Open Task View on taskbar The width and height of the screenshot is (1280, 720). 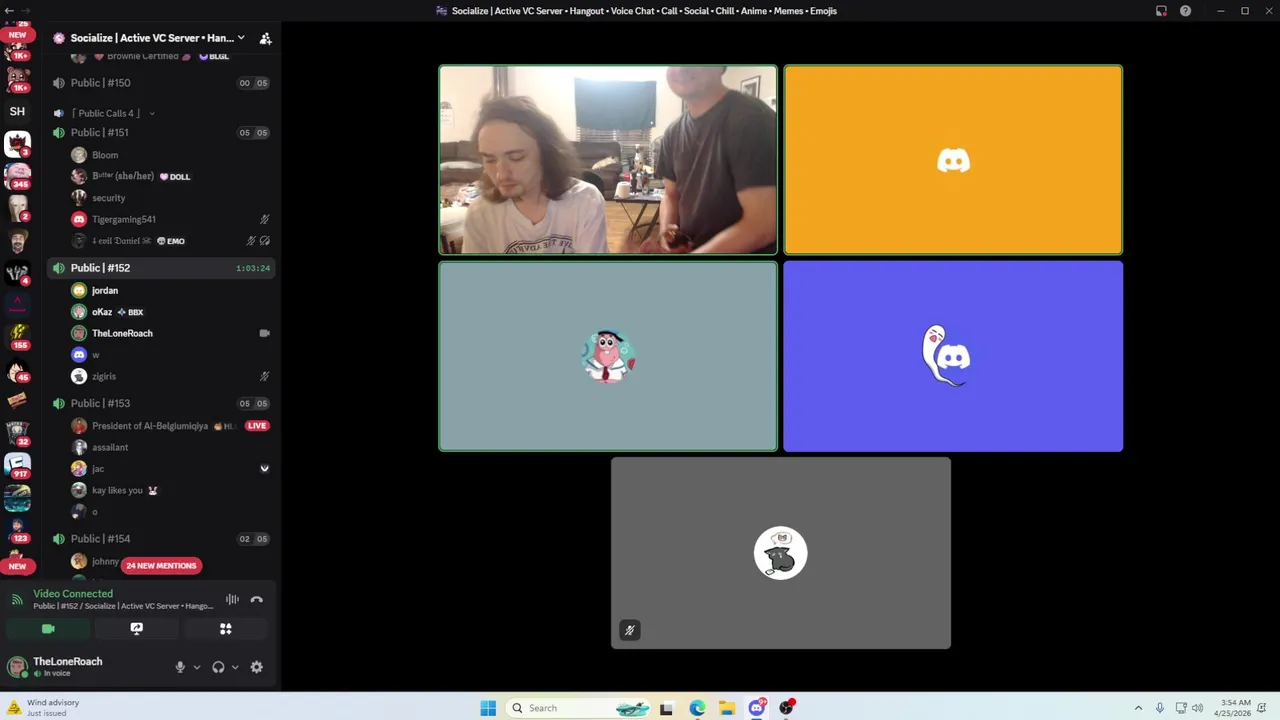pos(667,708)
